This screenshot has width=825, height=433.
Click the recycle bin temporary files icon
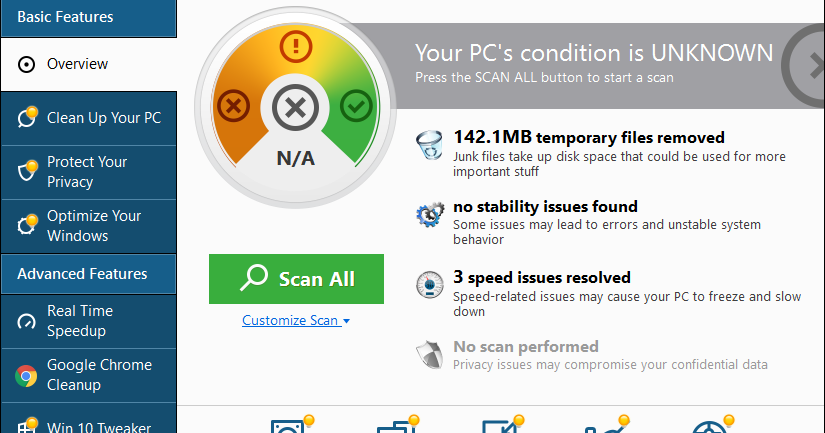pyautogui.click(x=430, y=144)
